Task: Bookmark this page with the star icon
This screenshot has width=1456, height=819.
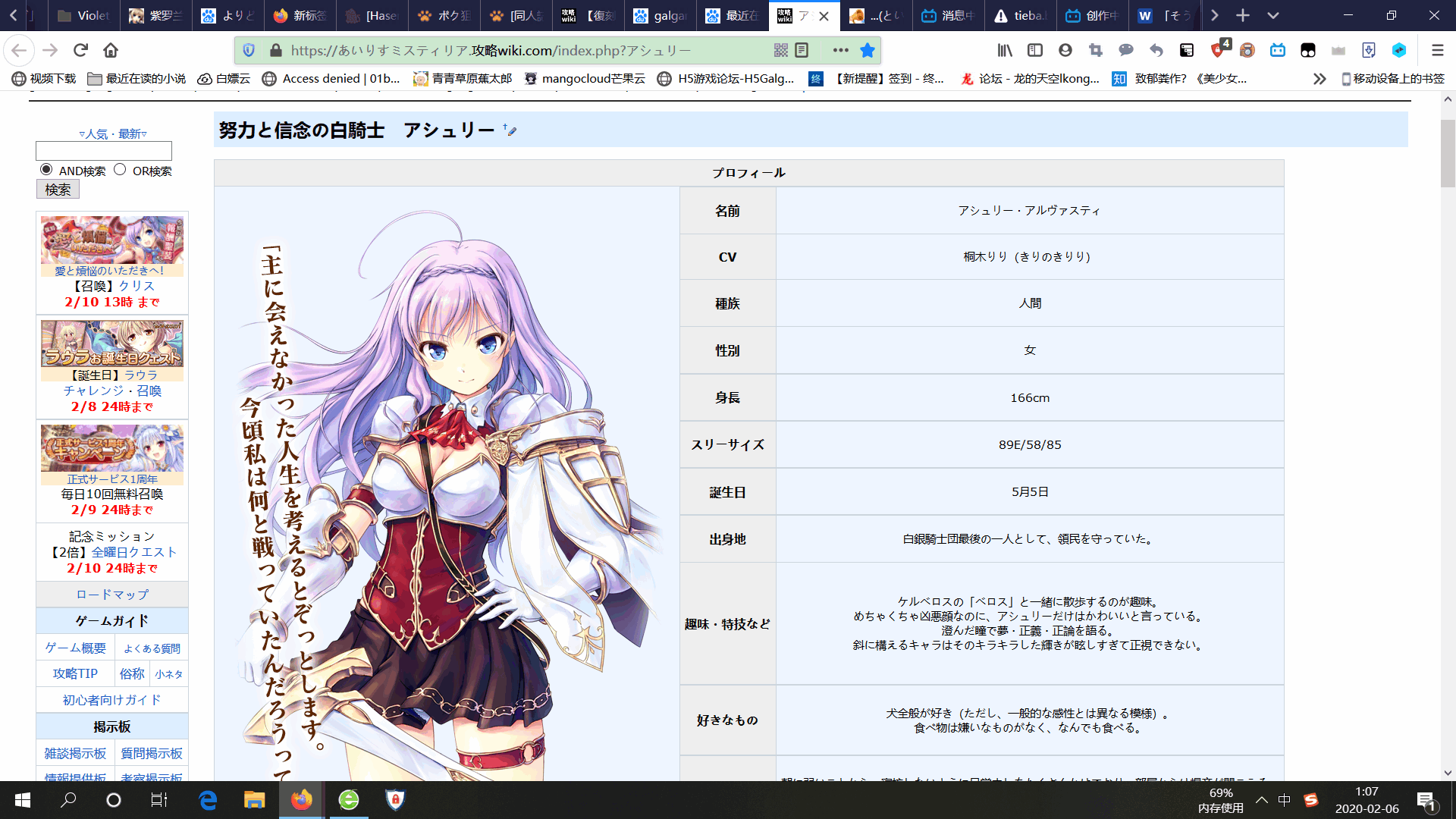Action: click(x=868, y=50)
